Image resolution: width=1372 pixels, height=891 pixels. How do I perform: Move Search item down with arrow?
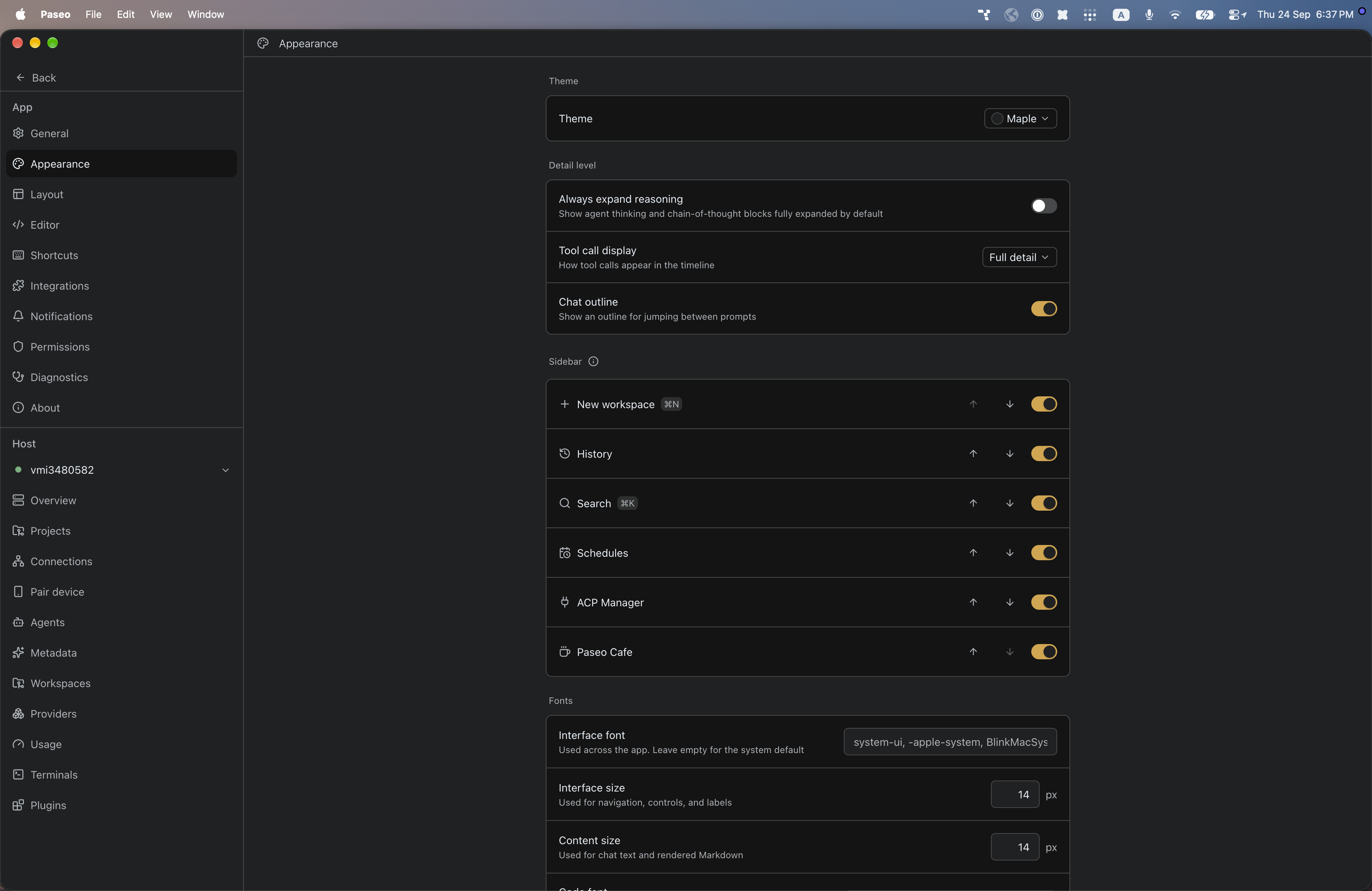click(x=1010, y=503)
